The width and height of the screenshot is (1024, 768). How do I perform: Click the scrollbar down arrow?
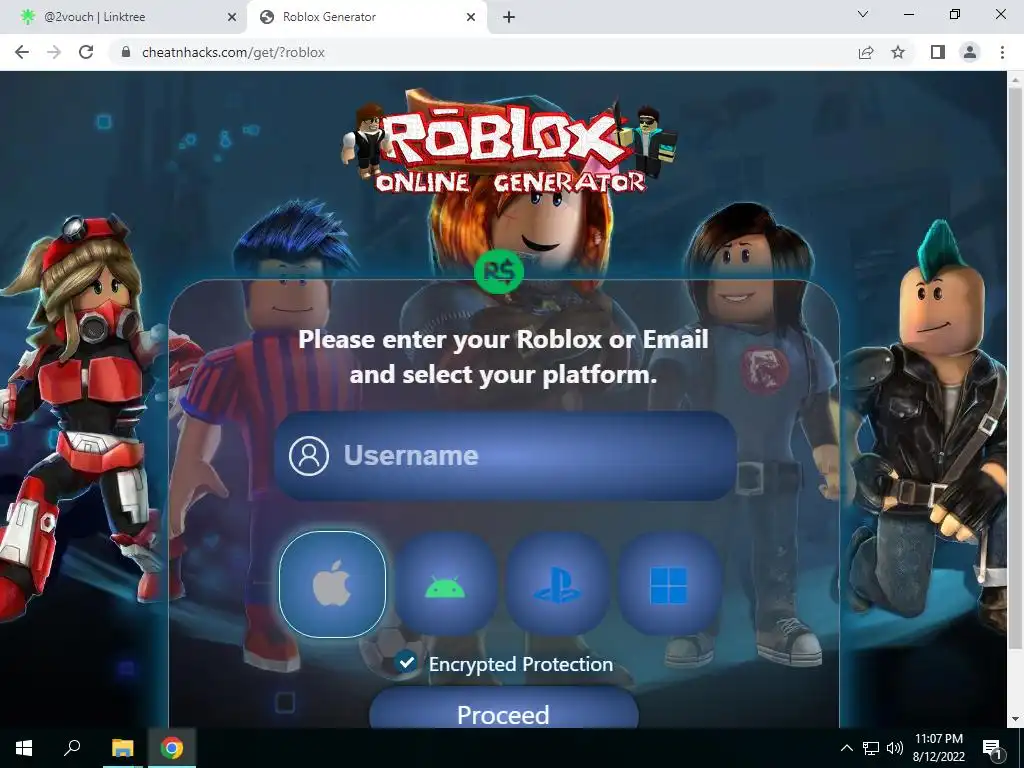click(x=1015, y=720)
